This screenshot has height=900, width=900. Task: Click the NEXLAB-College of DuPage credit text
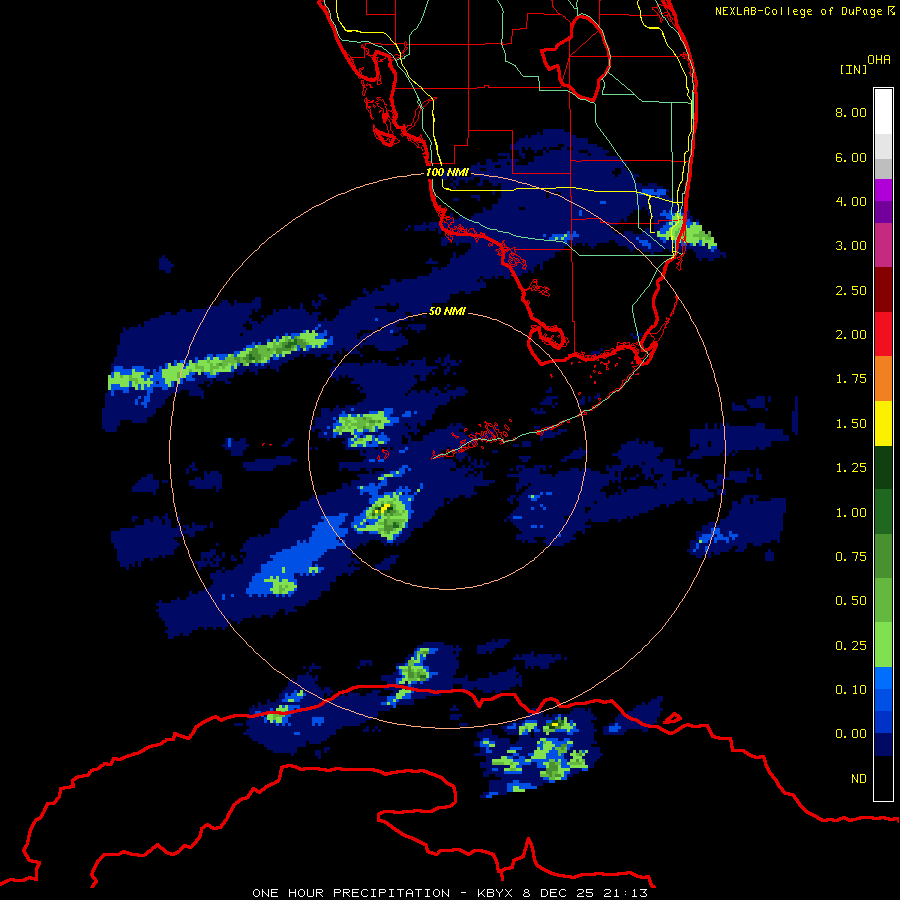point(804,11)
